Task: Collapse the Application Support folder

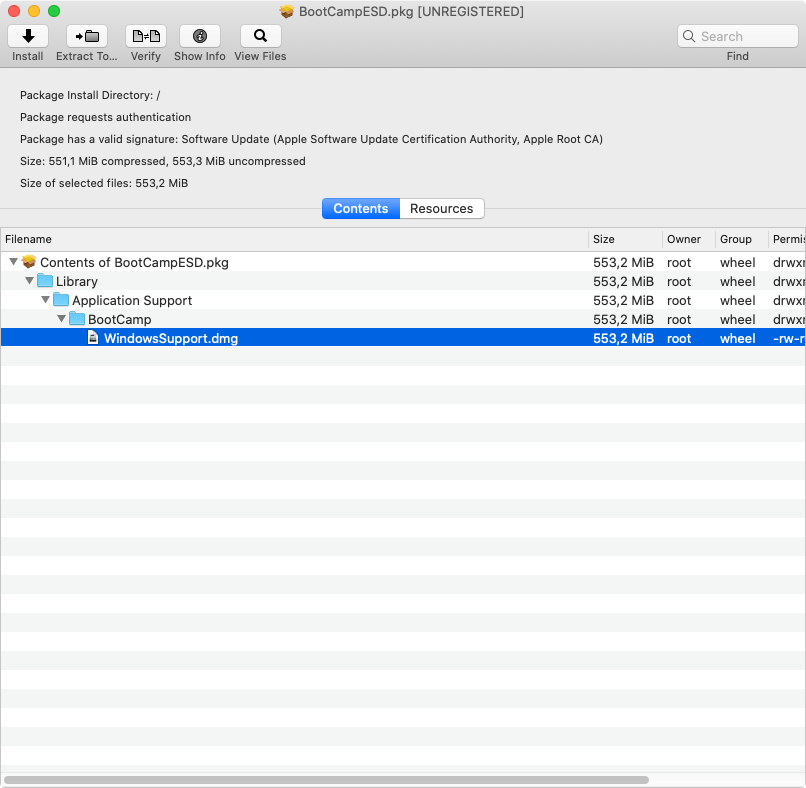Action: [x=45, y=300]
